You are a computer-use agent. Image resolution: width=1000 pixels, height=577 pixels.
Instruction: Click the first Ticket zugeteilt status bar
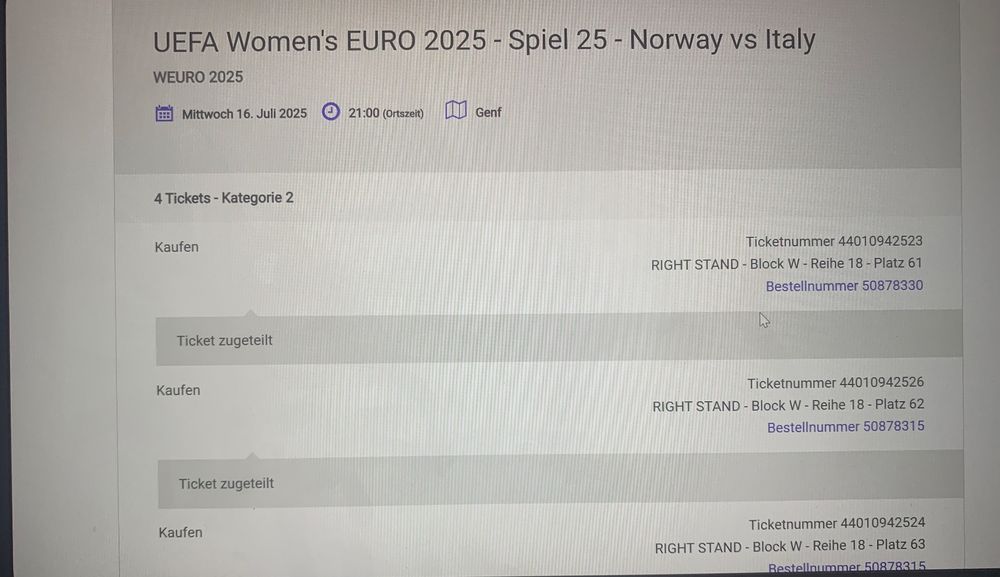pyautogui.click(x=559, y=338)
